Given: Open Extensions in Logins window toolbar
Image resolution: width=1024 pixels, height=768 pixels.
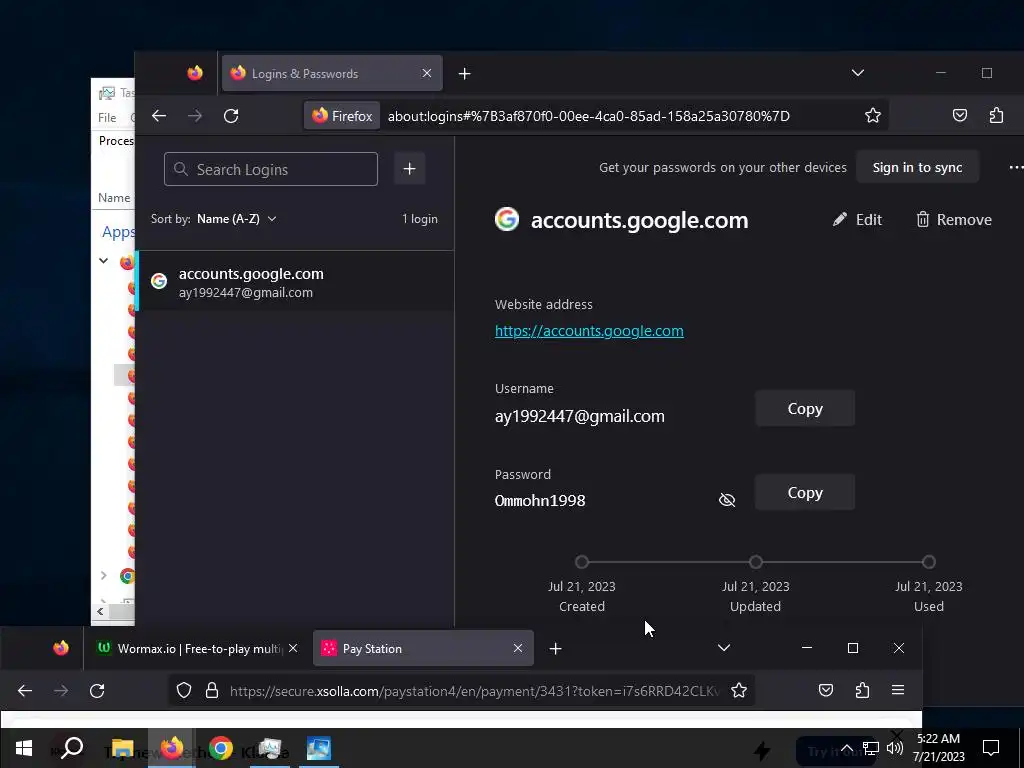Looking at the screenshot, I should (996, 116).
